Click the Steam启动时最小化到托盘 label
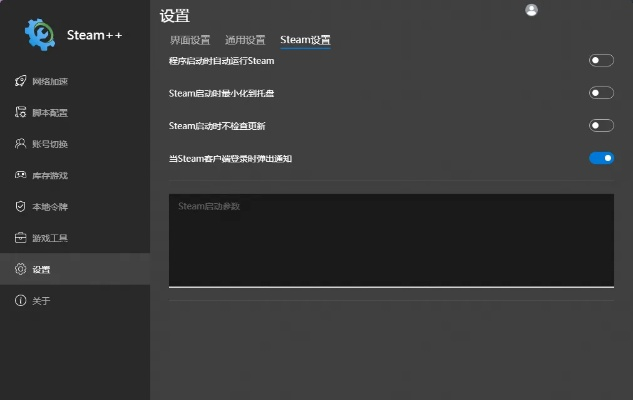The height and width of the screenshot is (400, 633). pyautogui.click(x=221, y=93)
